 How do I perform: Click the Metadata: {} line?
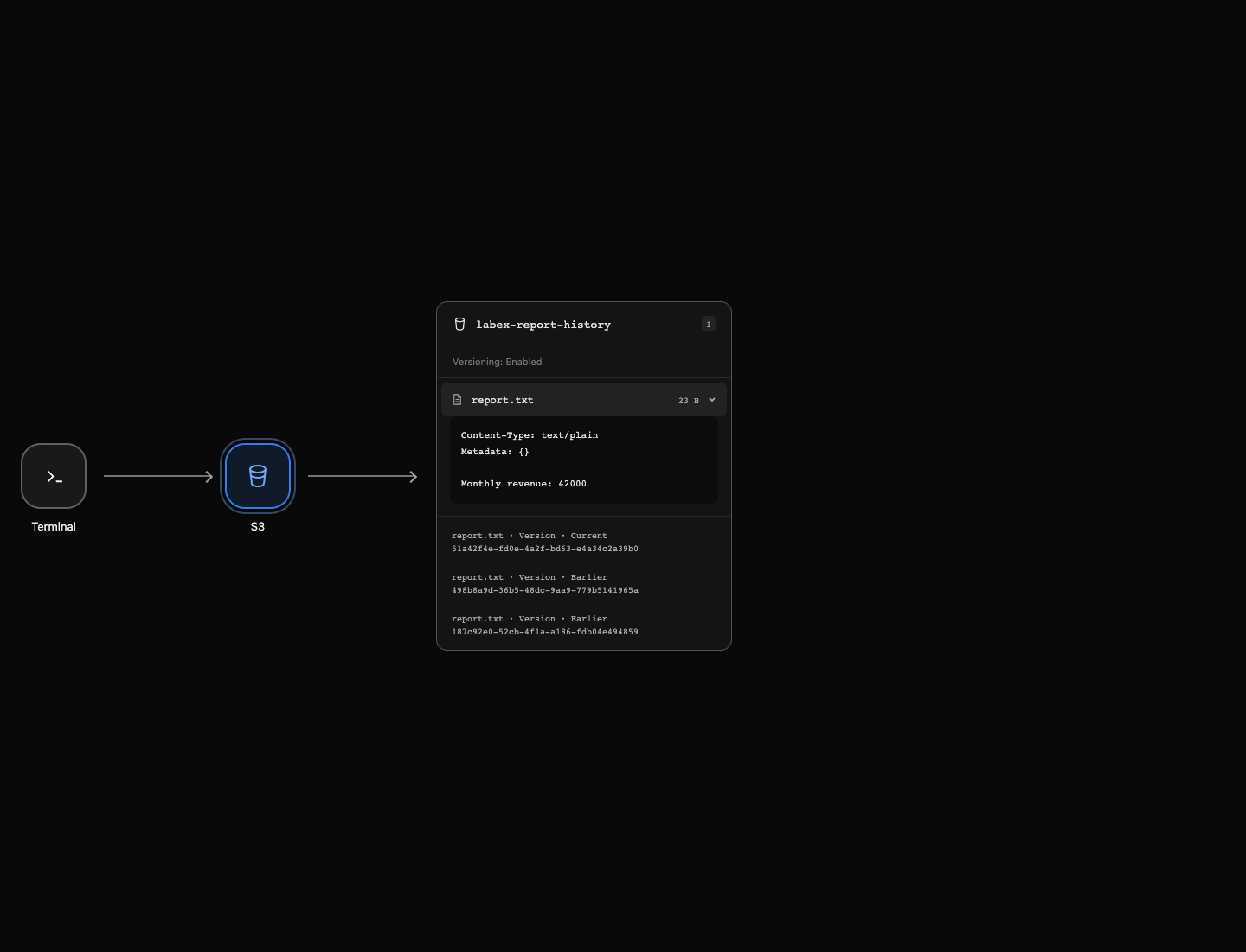point(495,452)
